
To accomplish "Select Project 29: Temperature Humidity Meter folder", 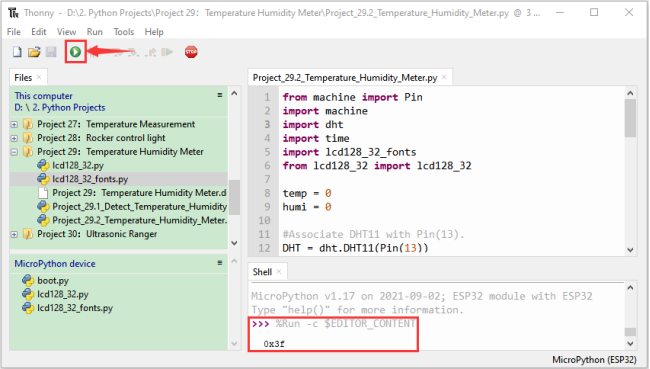I will tap(120, 152).
